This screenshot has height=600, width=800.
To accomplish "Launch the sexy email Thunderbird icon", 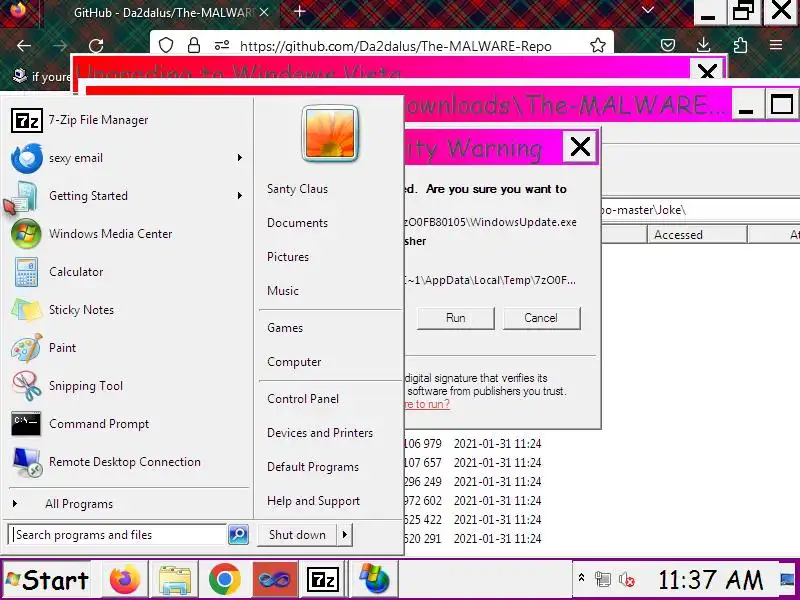I will 27,158.
